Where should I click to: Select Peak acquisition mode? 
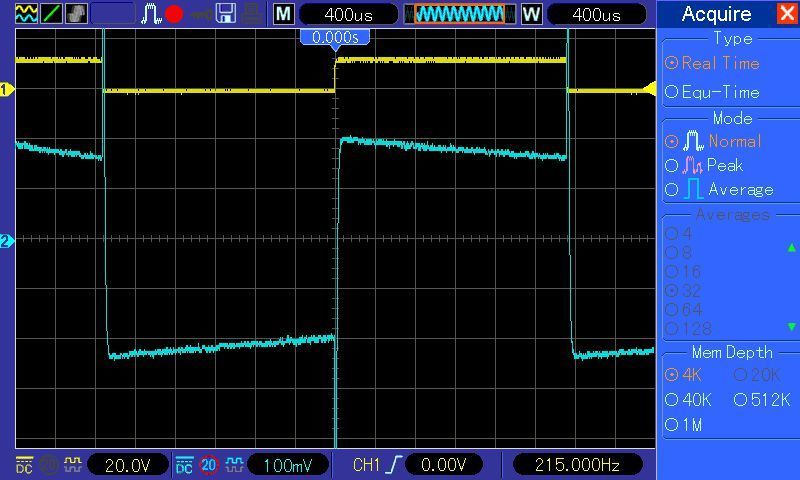click(704, 165)
